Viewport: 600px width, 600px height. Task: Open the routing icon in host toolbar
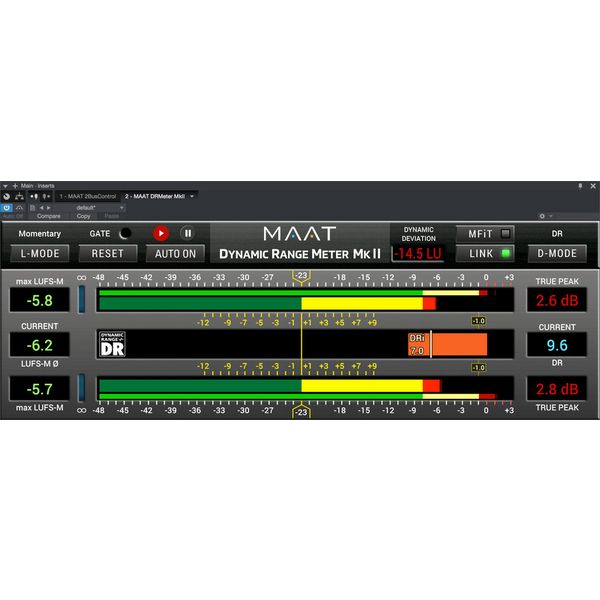coord(19,196)
